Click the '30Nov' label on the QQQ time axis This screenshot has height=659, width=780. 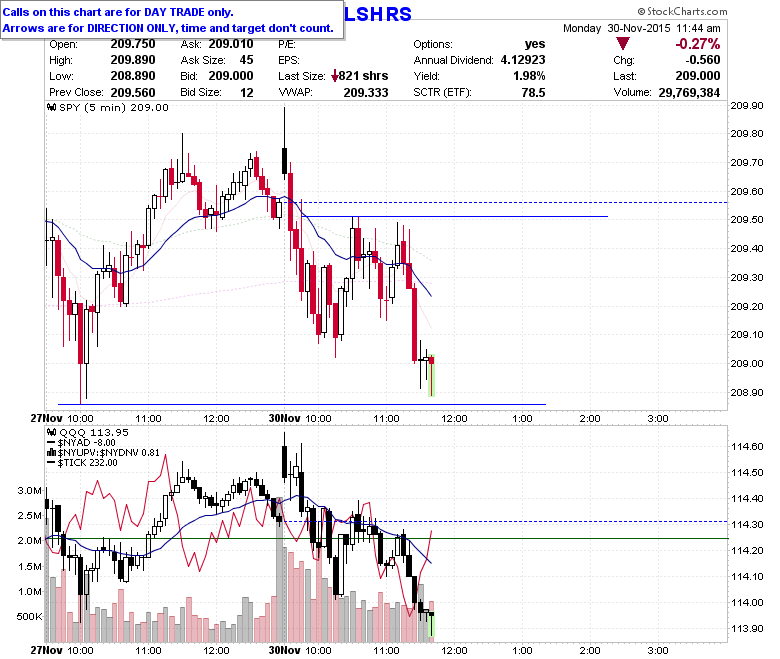[285, 650]
